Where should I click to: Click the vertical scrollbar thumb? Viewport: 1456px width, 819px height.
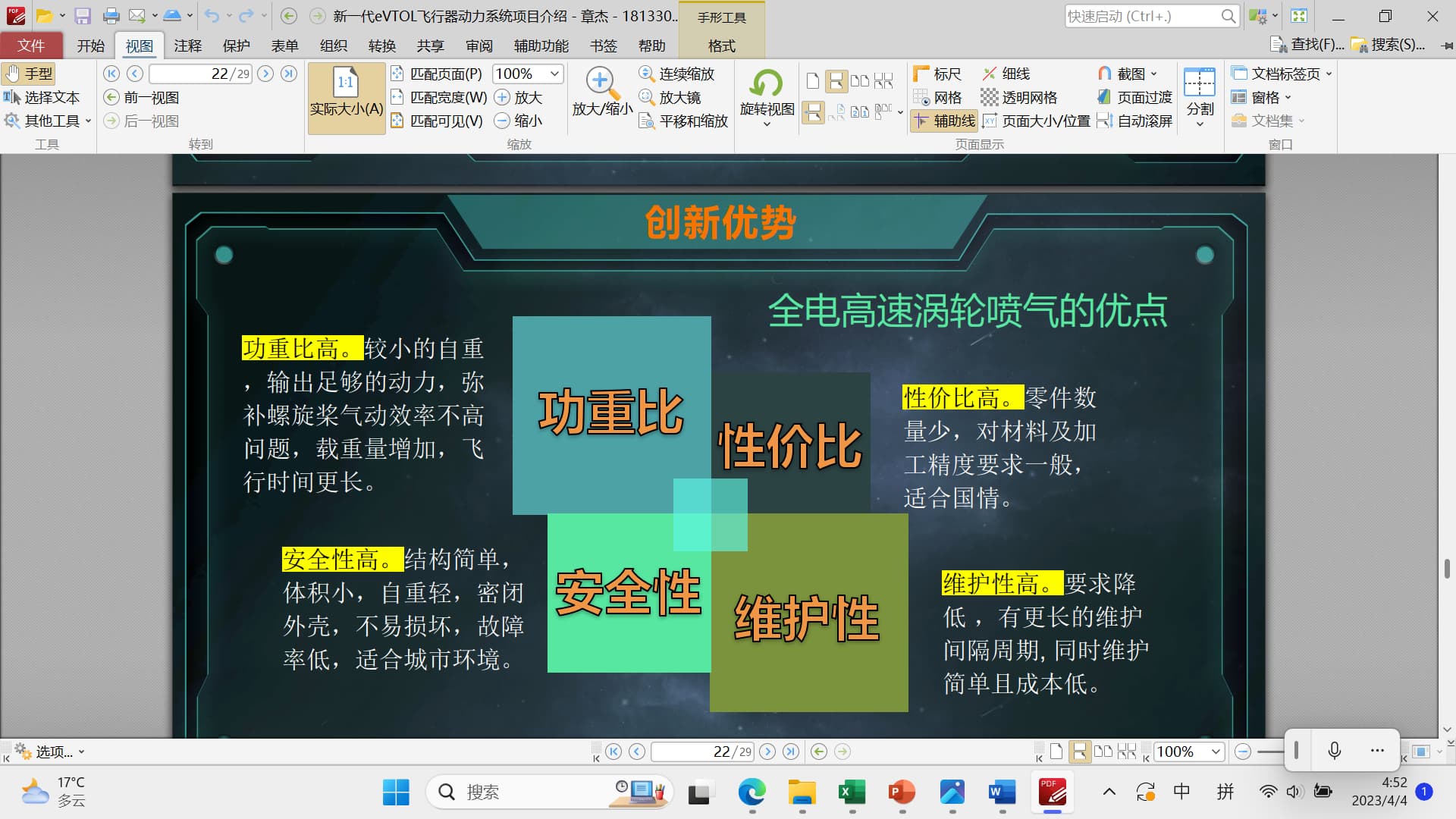[x=1447, y=569]
